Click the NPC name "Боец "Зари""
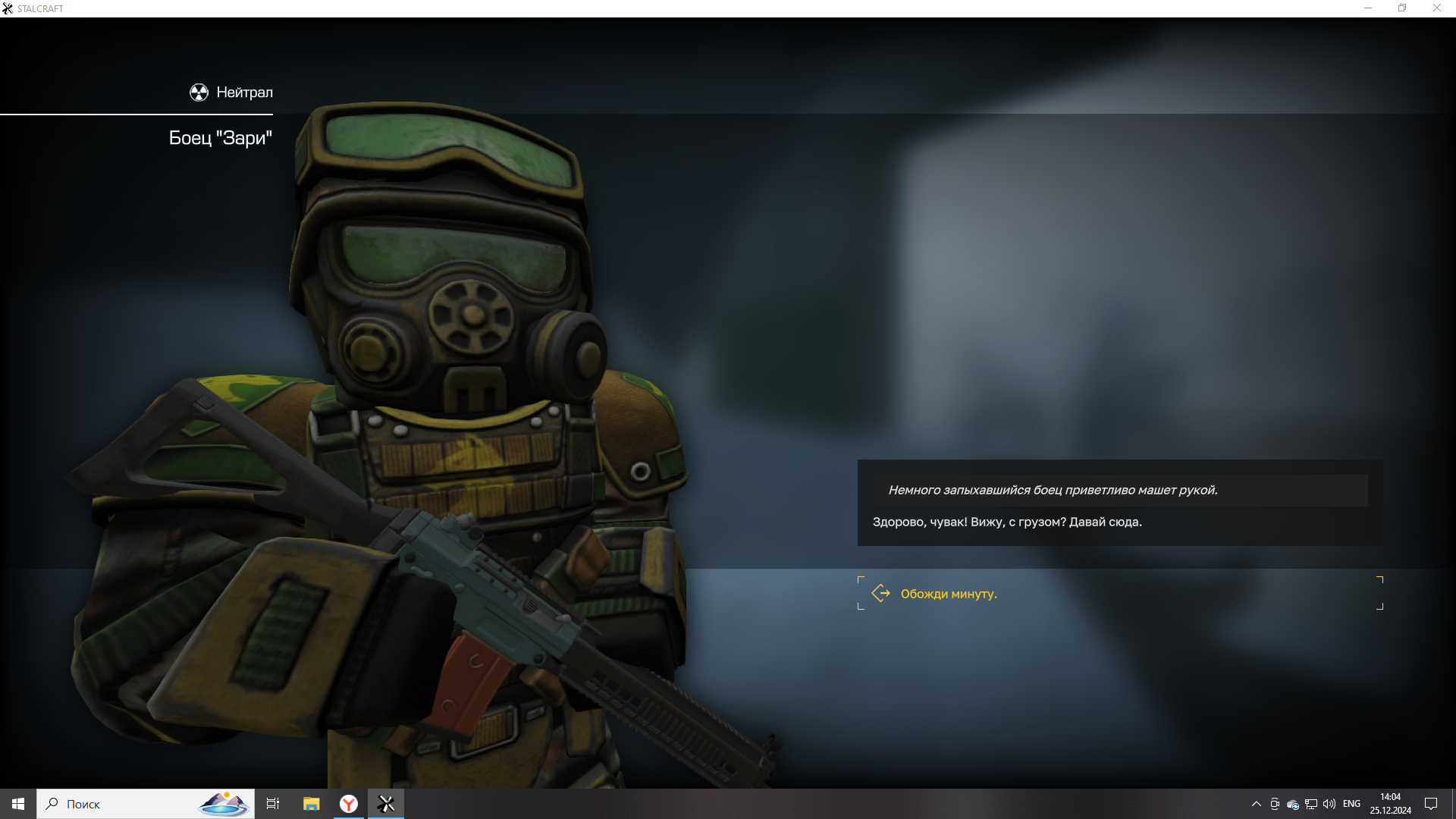 click(220, 137)
